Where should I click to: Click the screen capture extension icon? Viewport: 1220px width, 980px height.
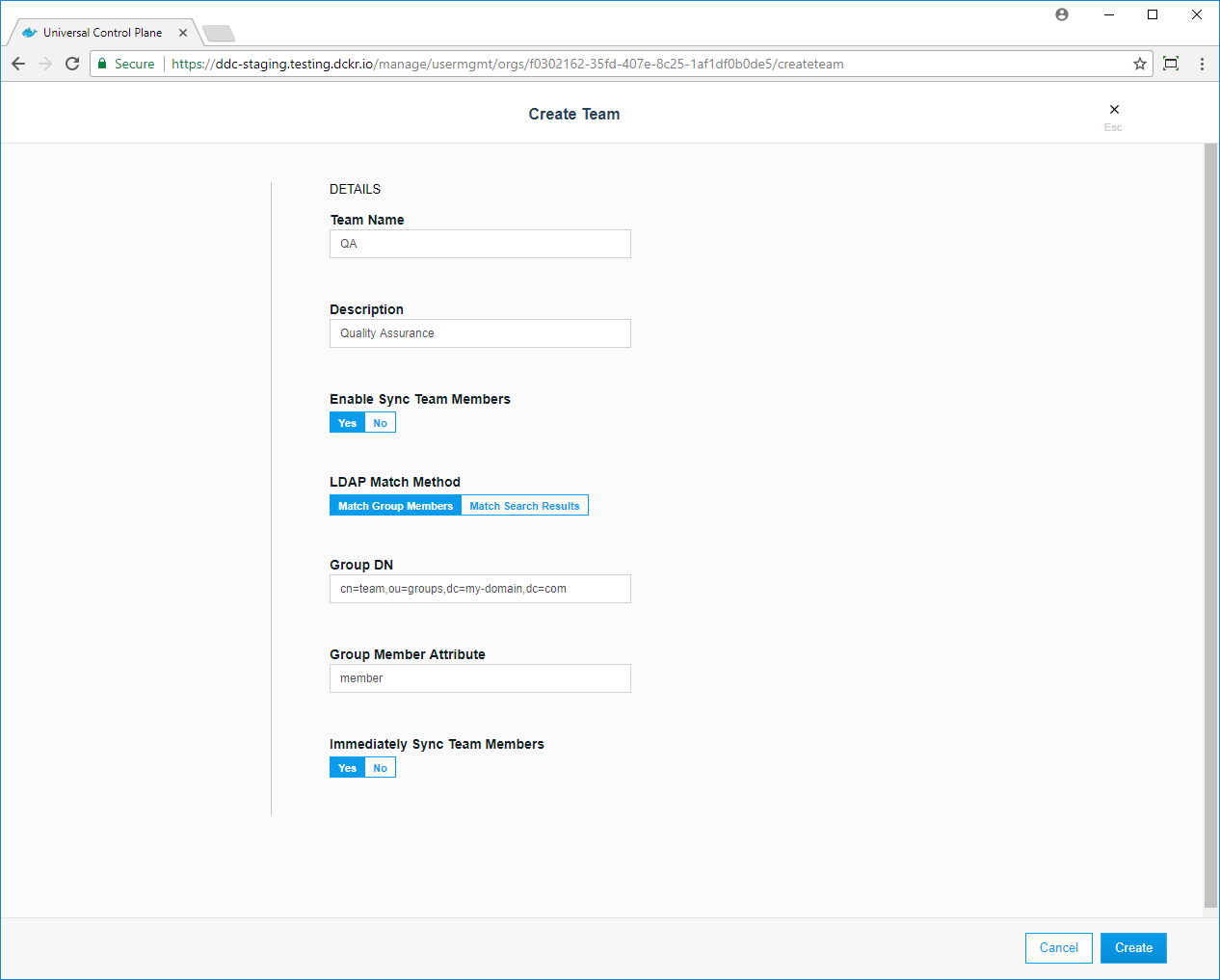click(x=1171, y=64)
